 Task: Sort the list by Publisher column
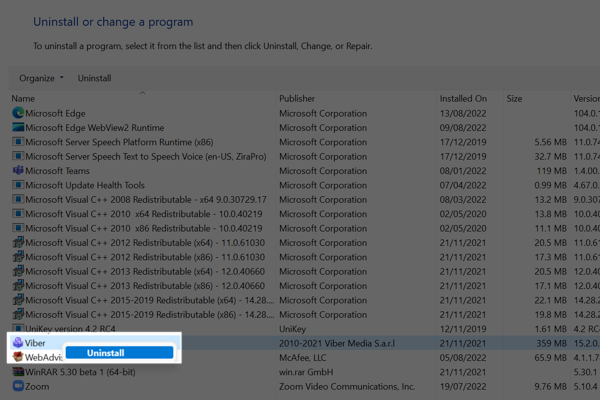pos(297,98)
